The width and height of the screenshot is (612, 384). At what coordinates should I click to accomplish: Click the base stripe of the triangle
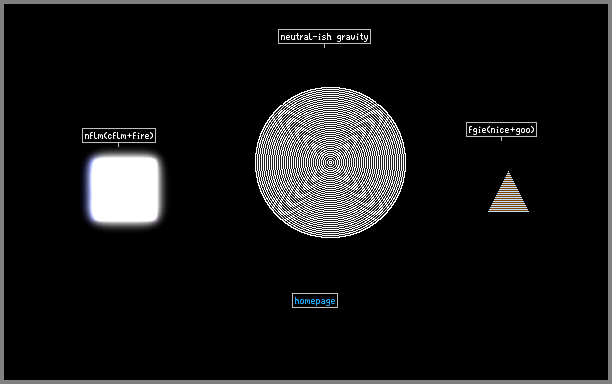point(508,211)
